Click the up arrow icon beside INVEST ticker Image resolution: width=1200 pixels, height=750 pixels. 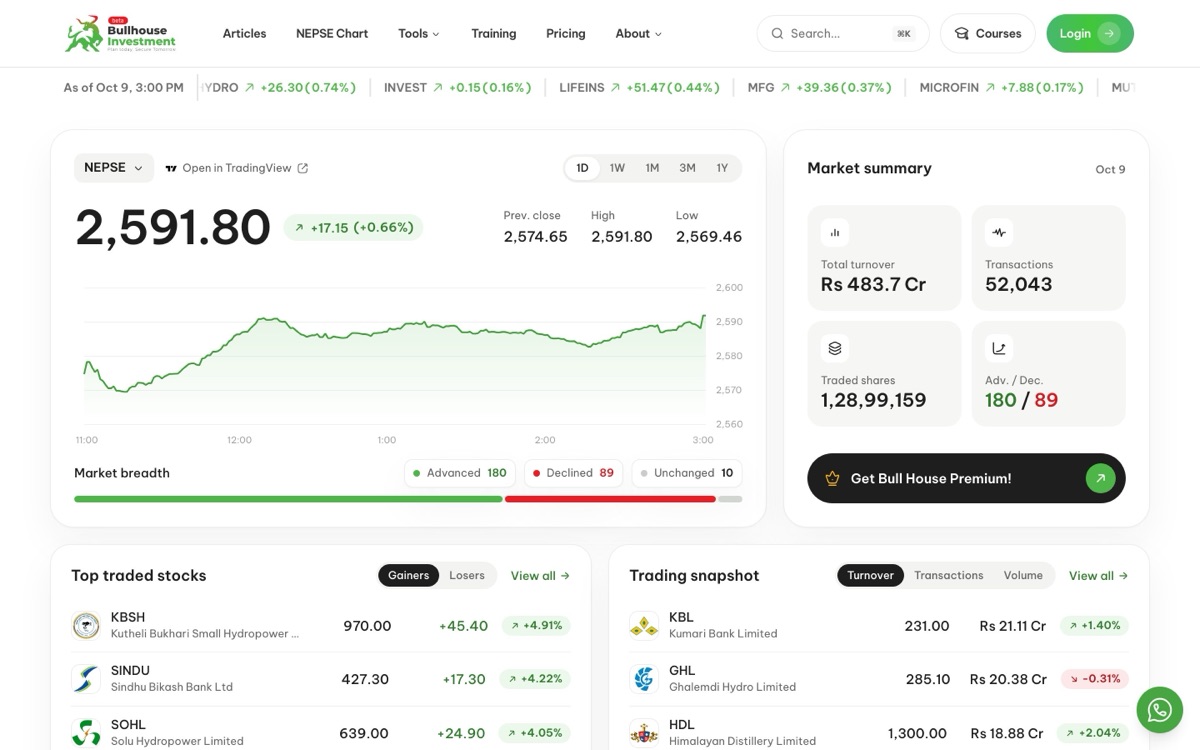438,88
